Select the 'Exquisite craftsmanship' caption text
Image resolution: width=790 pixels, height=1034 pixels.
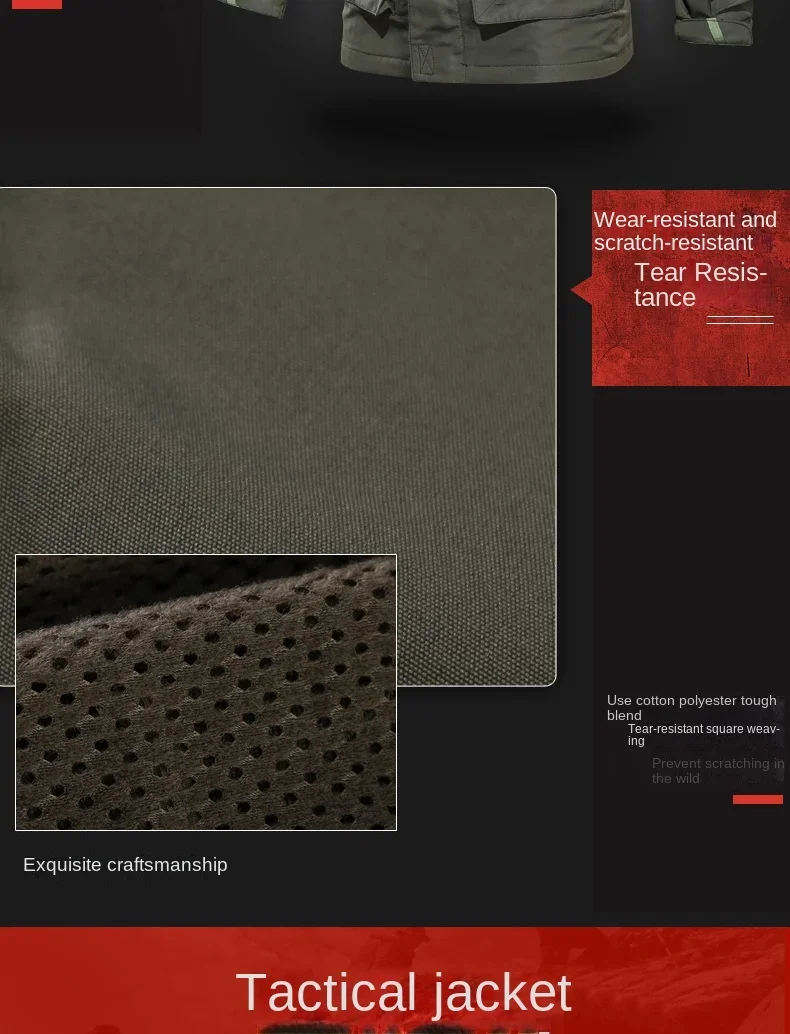(125, 865)
